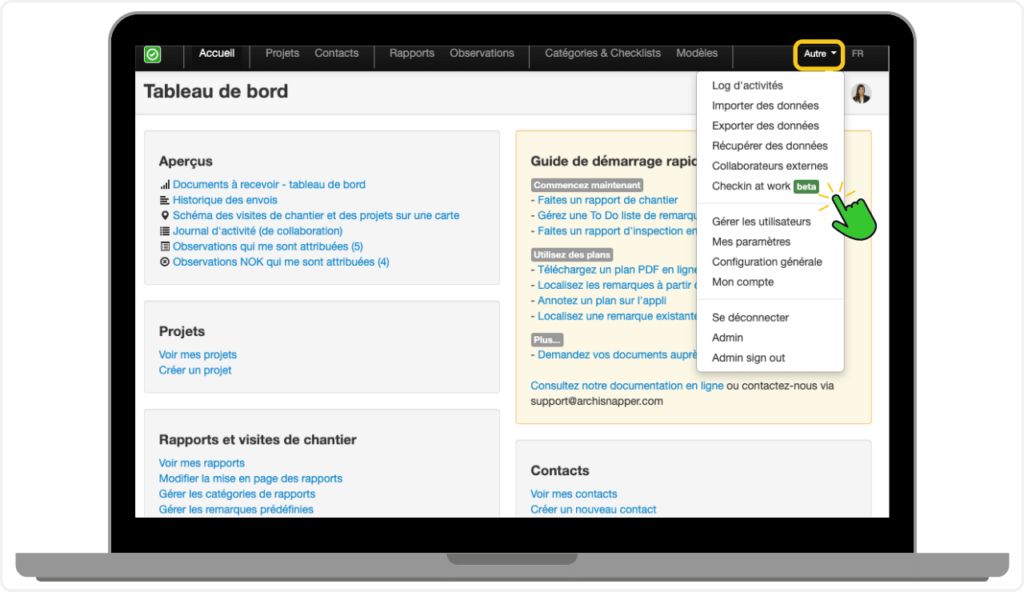This screenshot has height=592, width=1024.
Task: Select Importer des données
Action: pyautogui.click(x=765, y=106)
